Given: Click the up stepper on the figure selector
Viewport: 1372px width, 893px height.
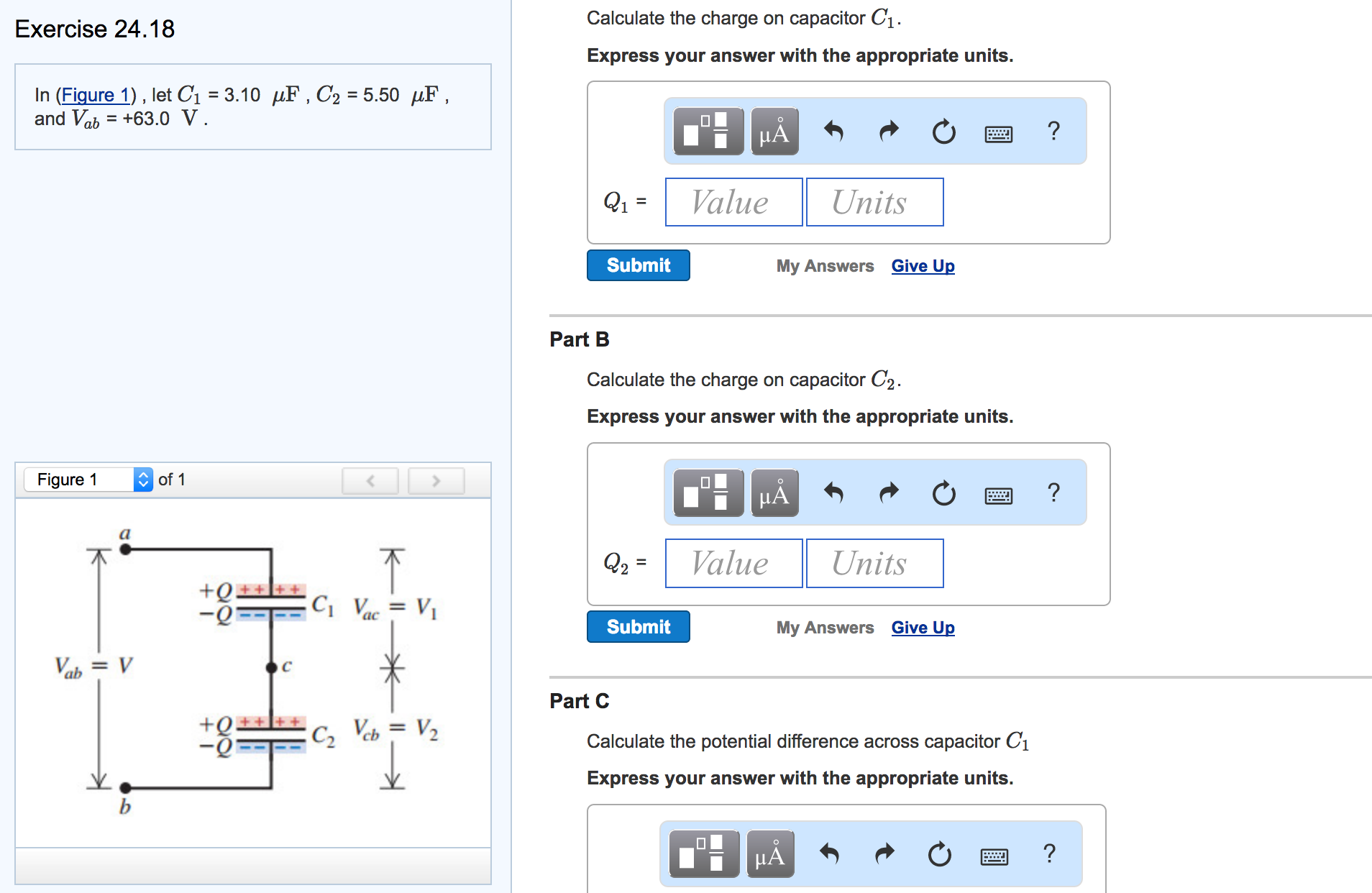Looking at the screenshot, I should pyautogui.click(x=143, y=475).
